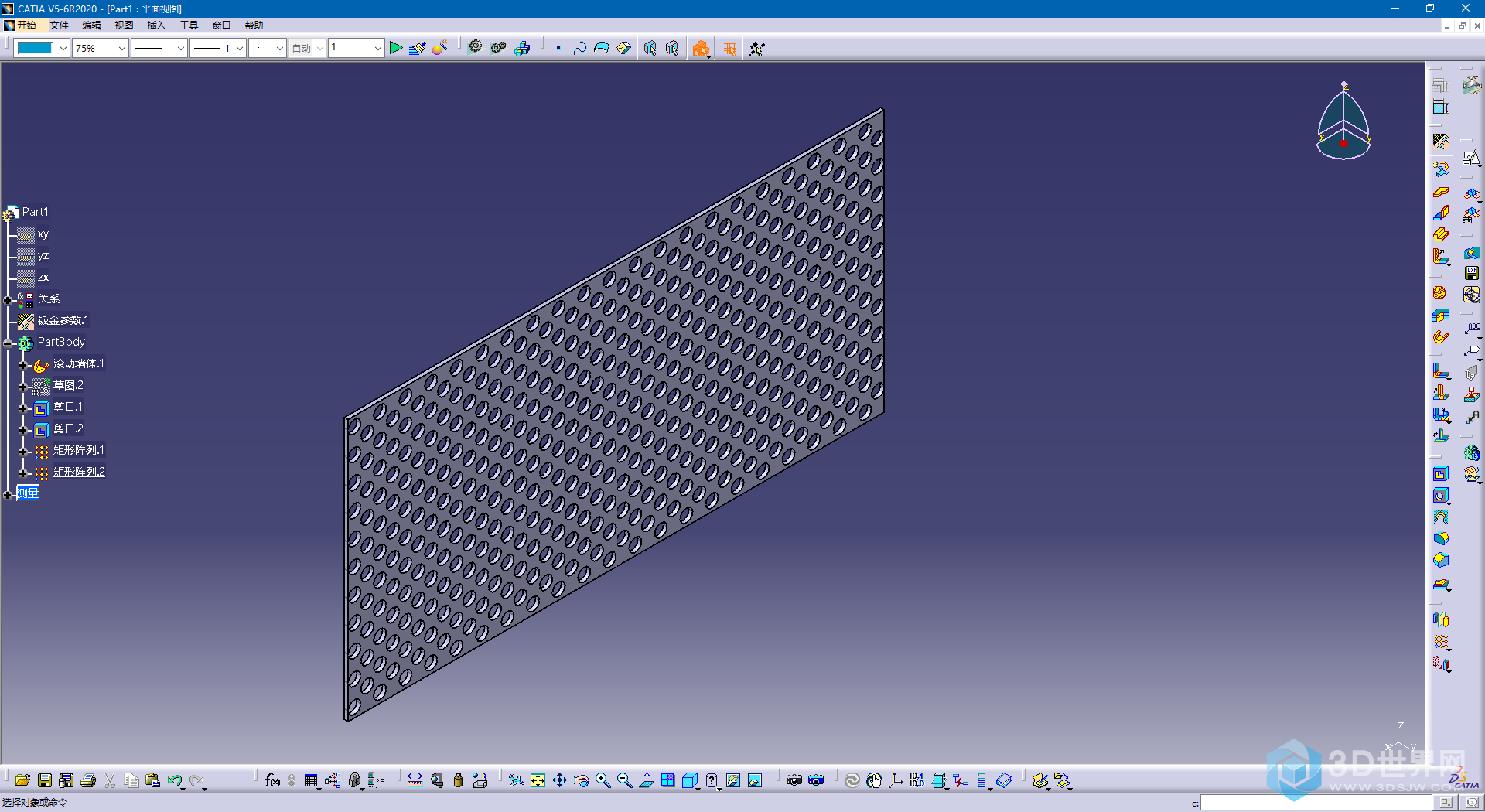The image size is (1485, 812).
Task: Open the 视图 menu
Action: tap(124, 26)
